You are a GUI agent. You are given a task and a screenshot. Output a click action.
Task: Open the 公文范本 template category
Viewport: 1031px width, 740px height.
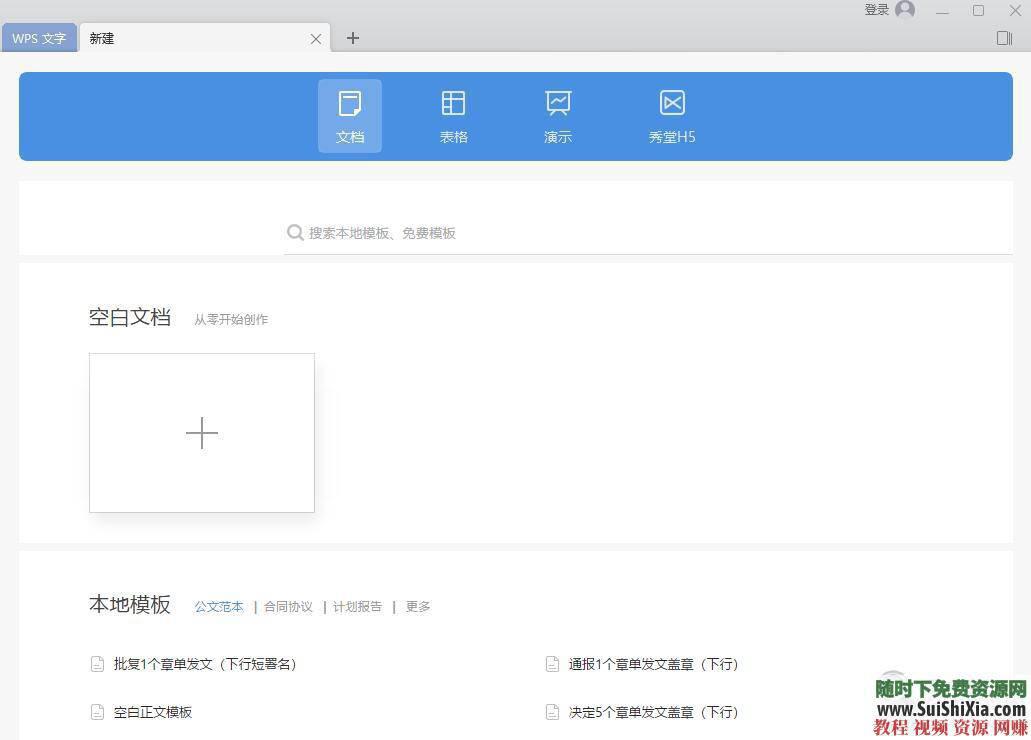coord(218,606)
